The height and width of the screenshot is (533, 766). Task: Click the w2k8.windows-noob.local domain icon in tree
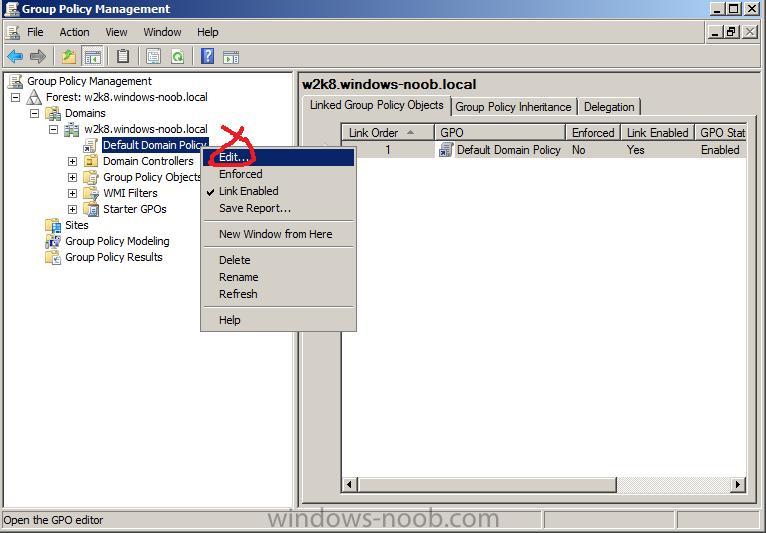(x=72, y=129)
